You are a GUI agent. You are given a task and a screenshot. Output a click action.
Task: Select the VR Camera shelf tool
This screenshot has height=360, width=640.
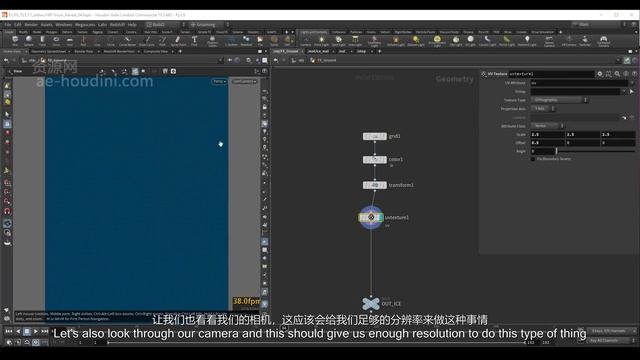click(x=569, y=41)
